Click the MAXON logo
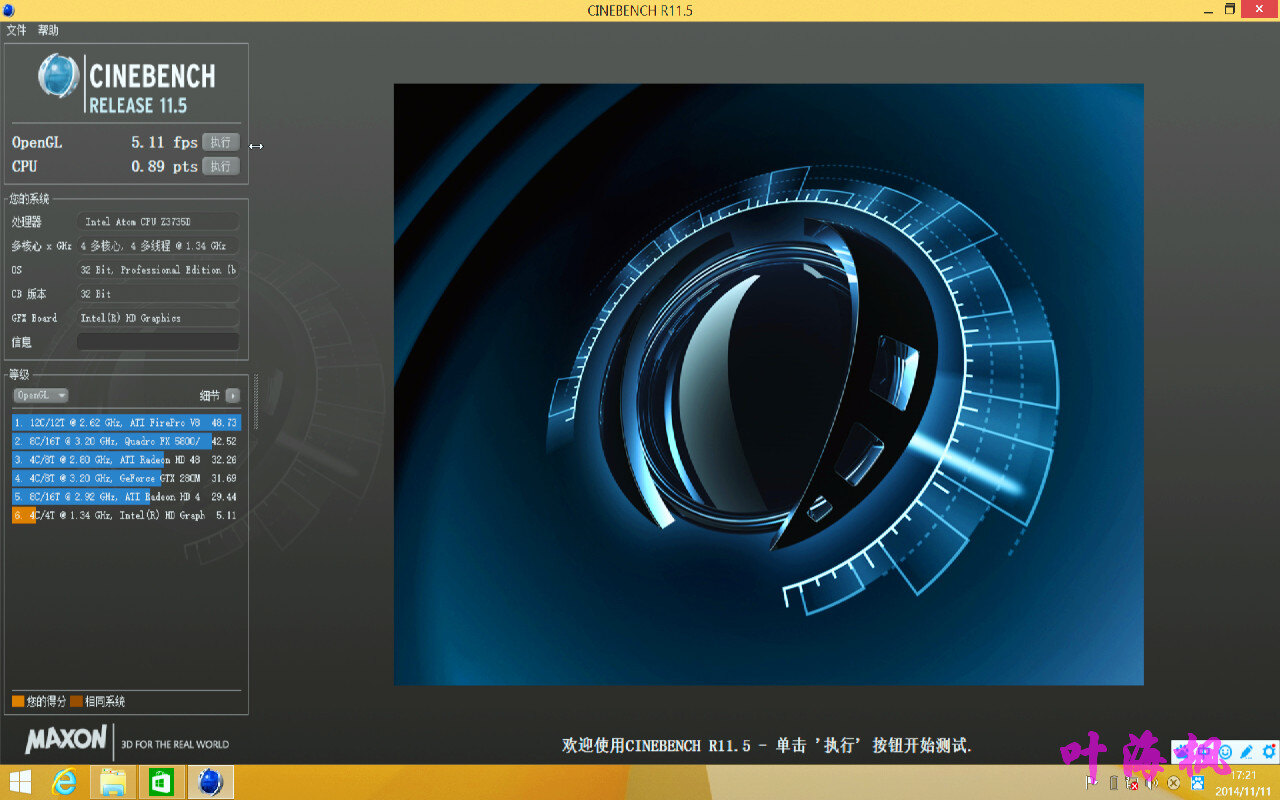This screenshot has height=800, width=1280. 66,739
